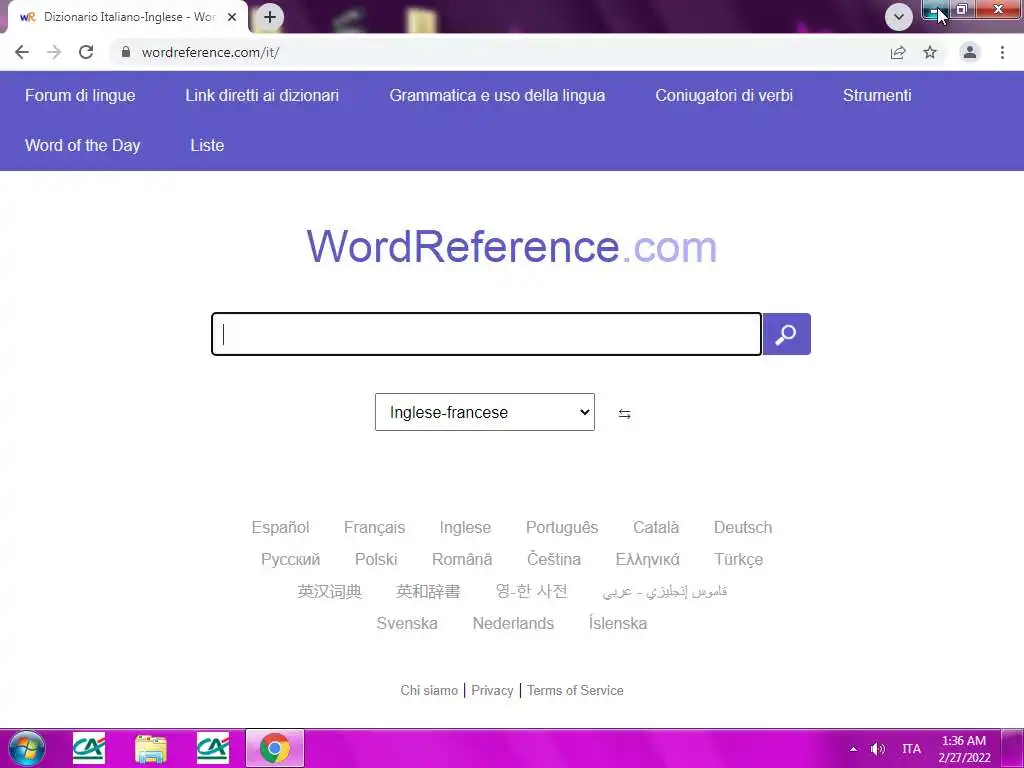The image size is (1024, 768).
Task: Open the second CA taskbar icon
Action: point(213,748)
